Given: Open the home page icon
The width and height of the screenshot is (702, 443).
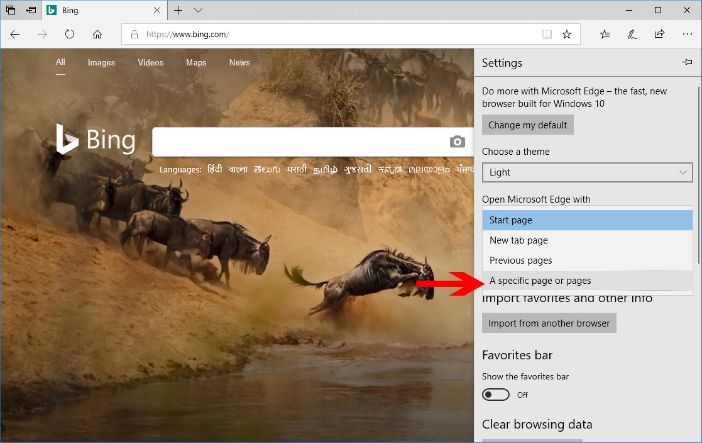Looking at the screenshot, I should pos(97,34).
